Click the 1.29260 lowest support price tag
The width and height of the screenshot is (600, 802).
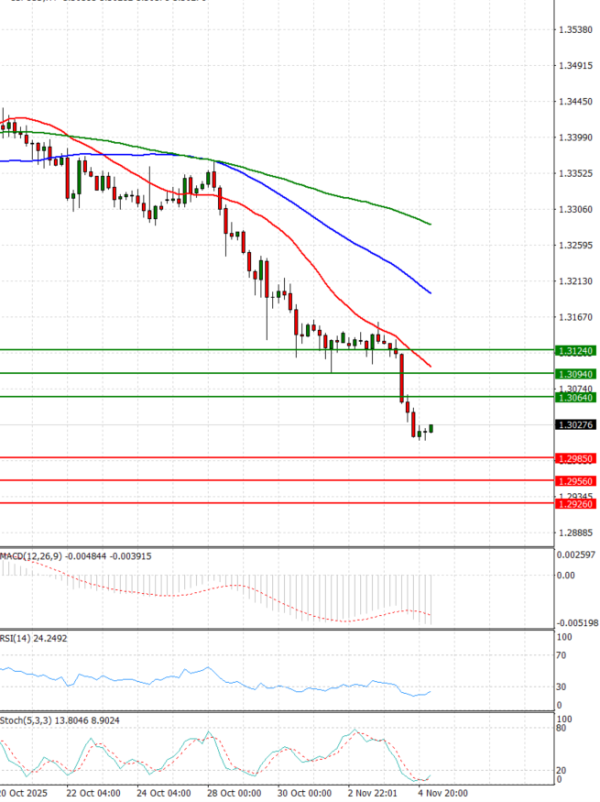pyautogui.click(x=574, y=504)
